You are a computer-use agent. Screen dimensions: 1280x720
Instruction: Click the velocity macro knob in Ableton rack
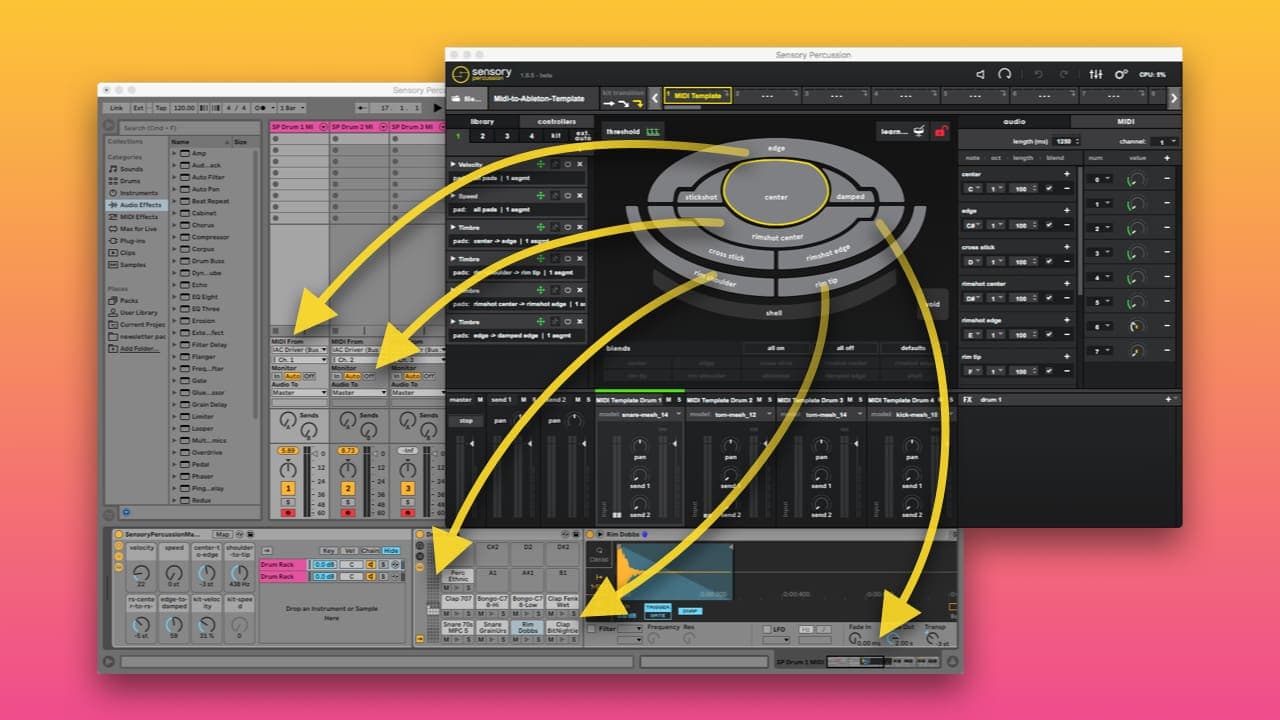click(x=142, y=575)
